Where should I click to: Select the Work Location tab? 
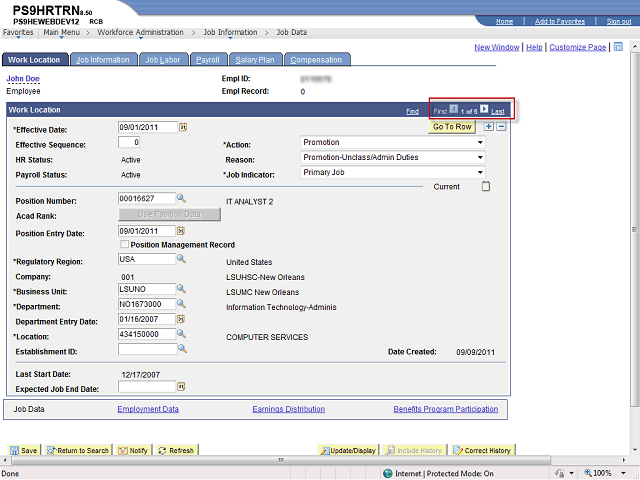[34, 60]
